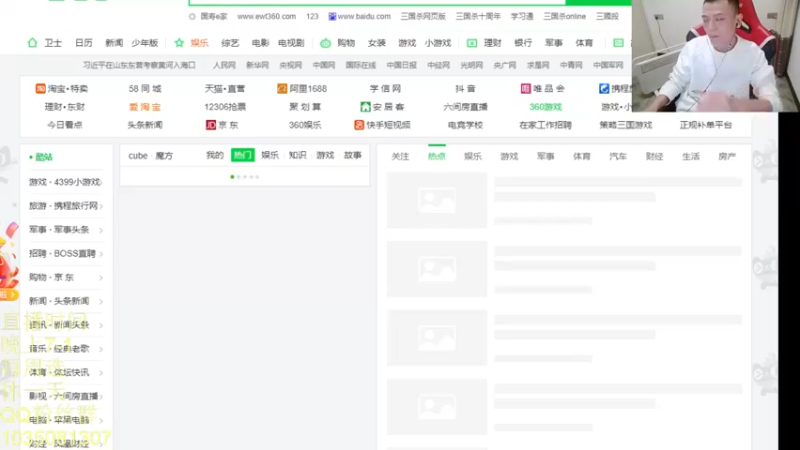The image size is (800, 450).
Task: Open 游戏·4399小游戏 in the sidebar
Action: tap(65, 182)
